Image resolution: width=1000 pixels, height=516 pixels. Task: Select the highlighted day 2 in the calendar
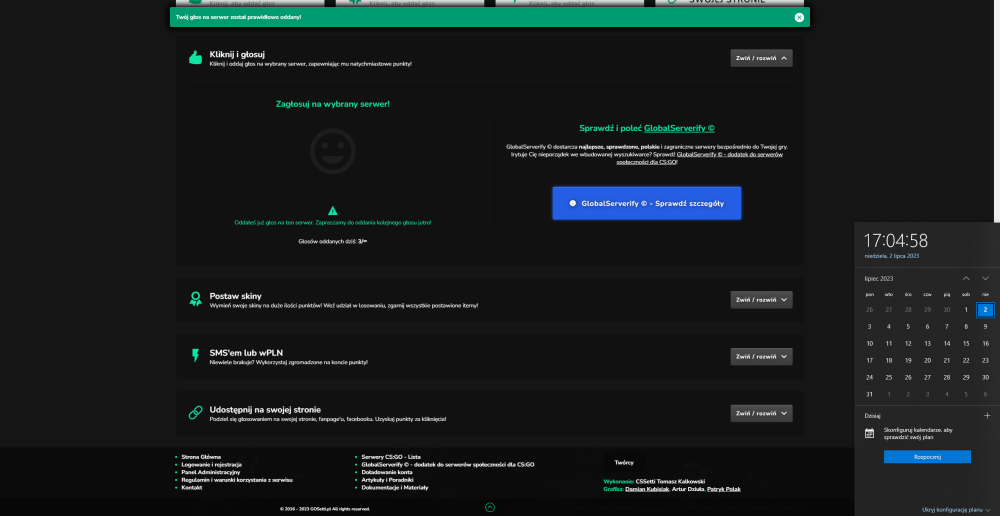985,309
